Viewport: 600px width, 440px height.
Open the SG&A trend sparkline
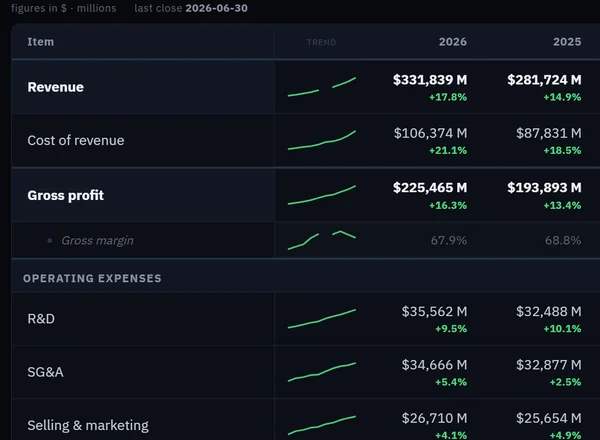click(x=322, y=372)
